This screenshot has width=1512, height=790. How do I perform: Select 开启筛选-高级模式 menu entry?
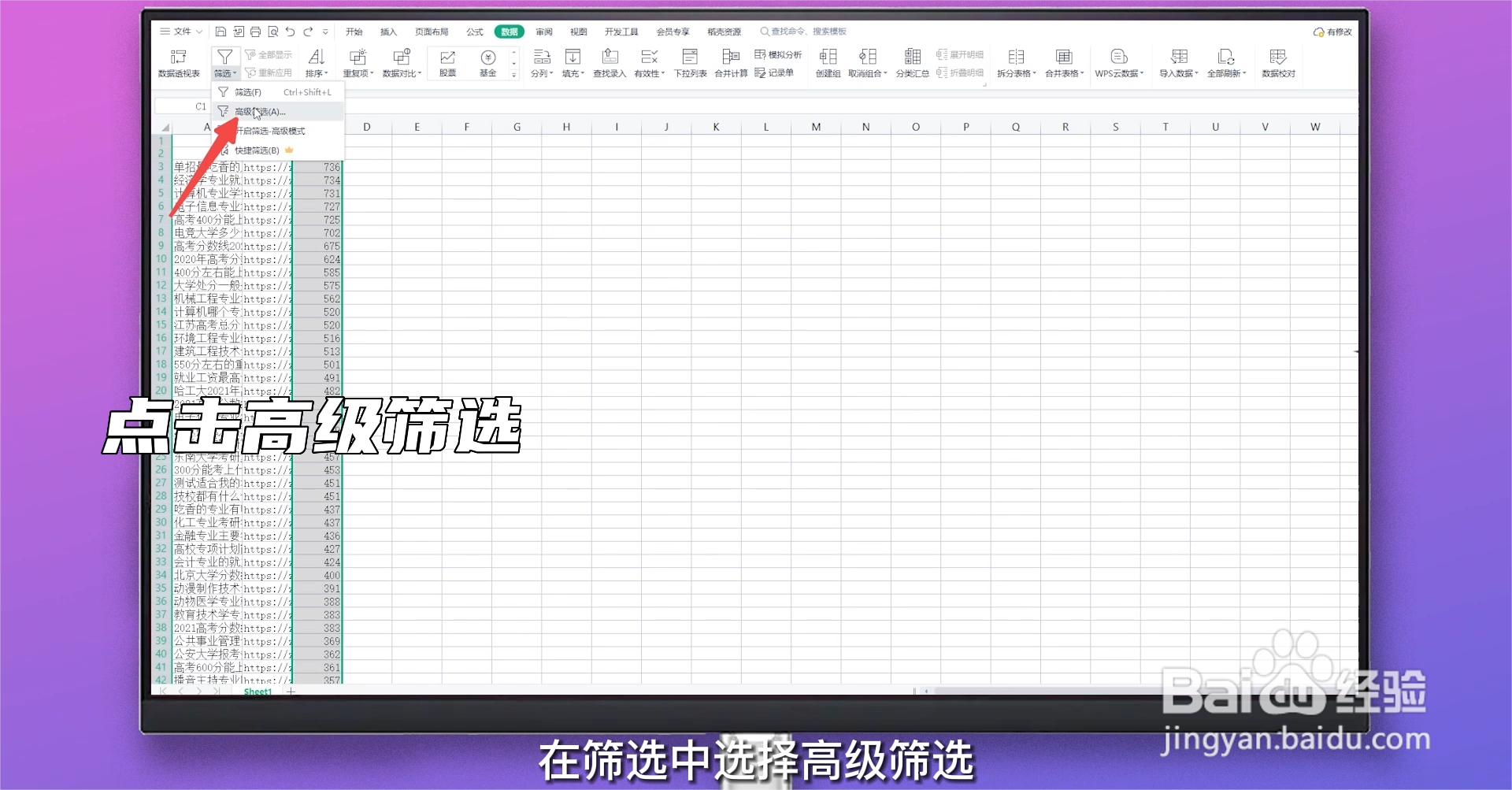click(x=278, y=131)
